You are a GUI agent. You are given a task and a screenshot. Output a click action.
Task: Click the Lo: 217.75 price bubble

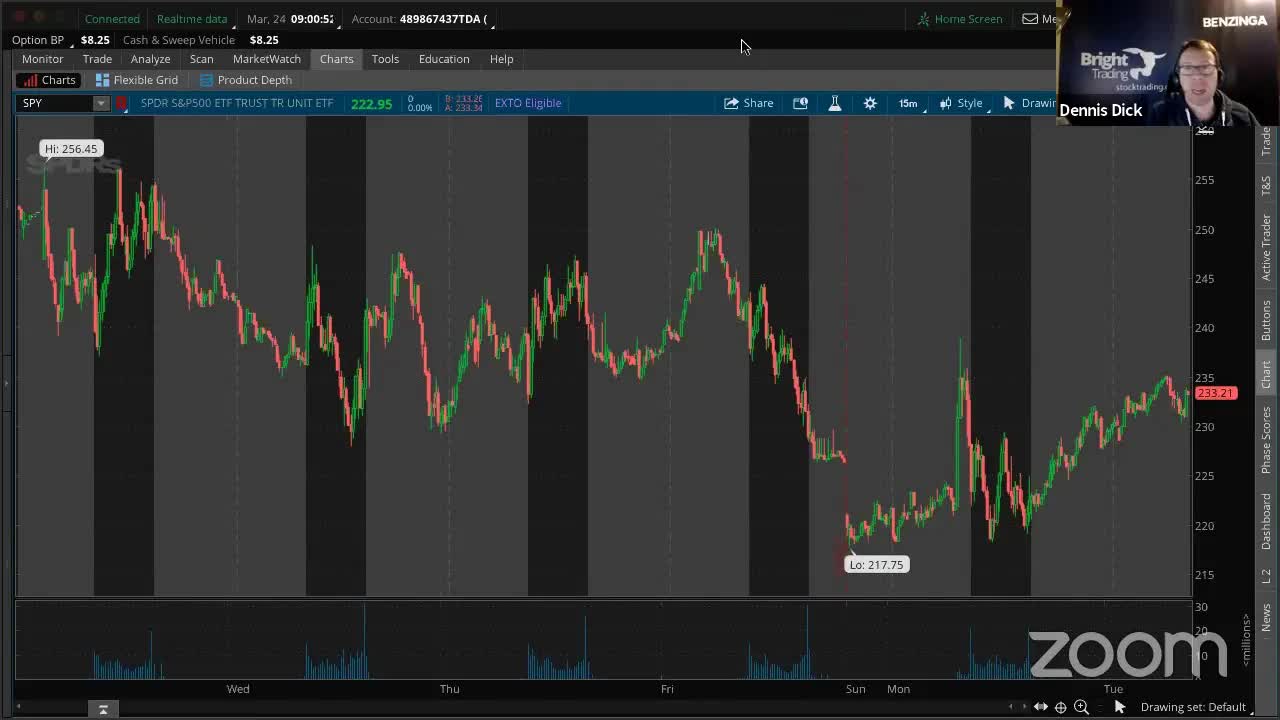(876, 565)
